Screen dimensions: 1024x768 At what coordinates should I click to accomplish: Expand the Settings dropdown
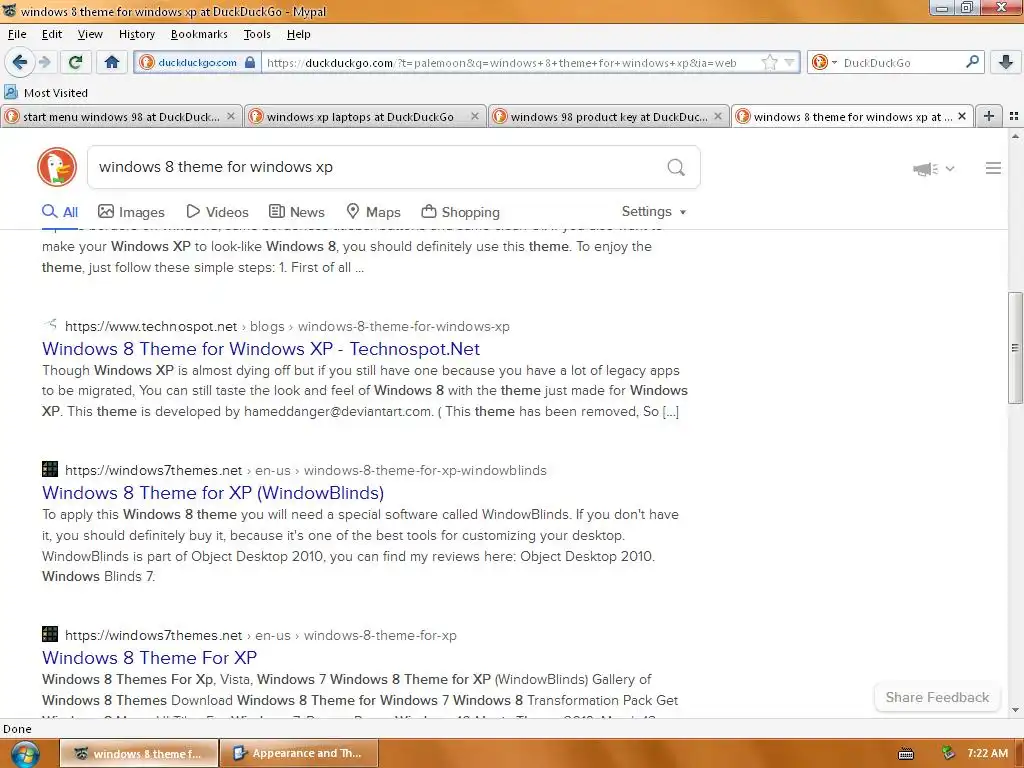(x=654, y=212)
